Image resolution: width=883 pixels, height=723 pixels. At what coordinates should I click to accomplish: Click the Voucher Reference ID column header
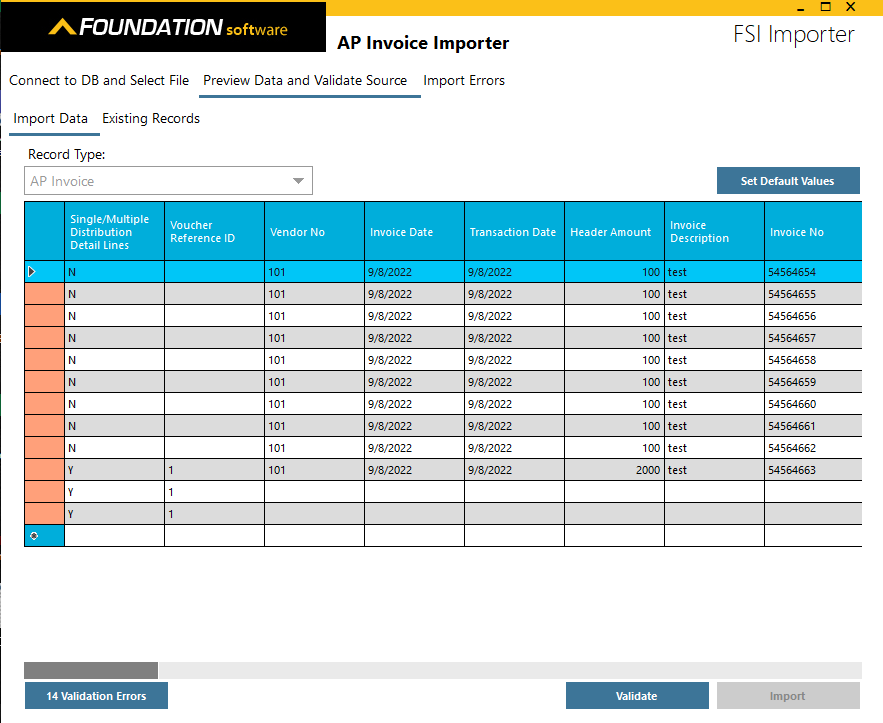pyautogui.click(x=215, y=232)
